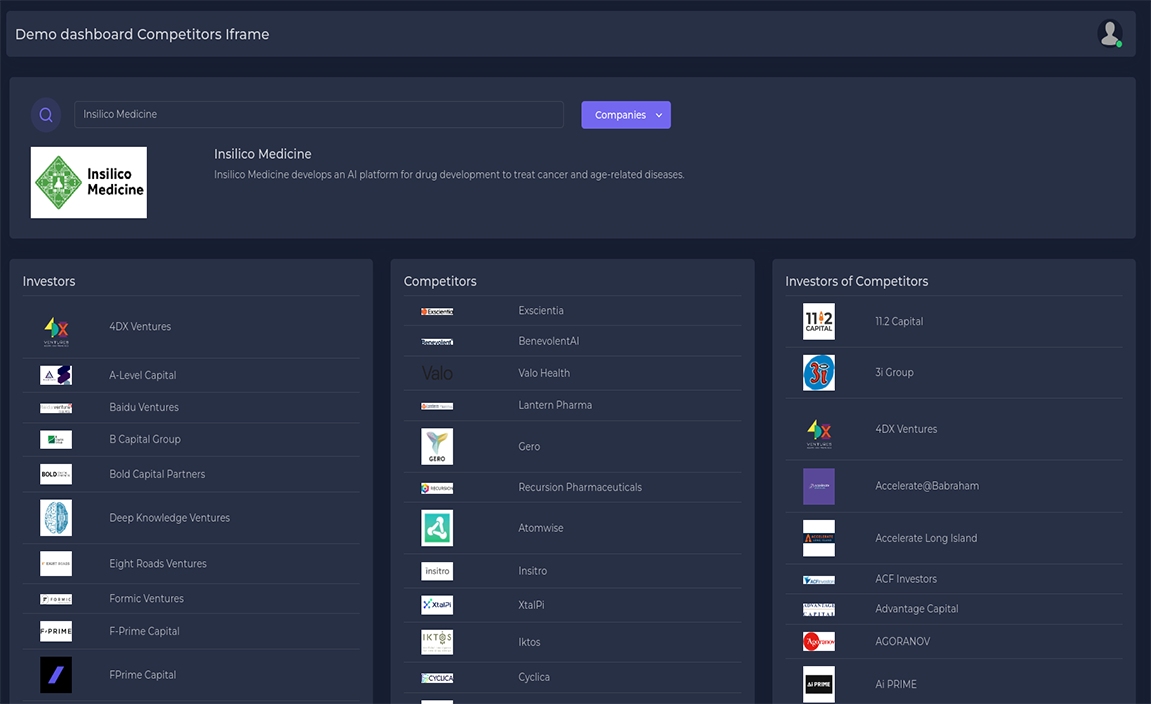Click the Gero competitor logo
The height and width of the screenshot is (704, 1151).
pyautogui.click(x=437, y=447)
